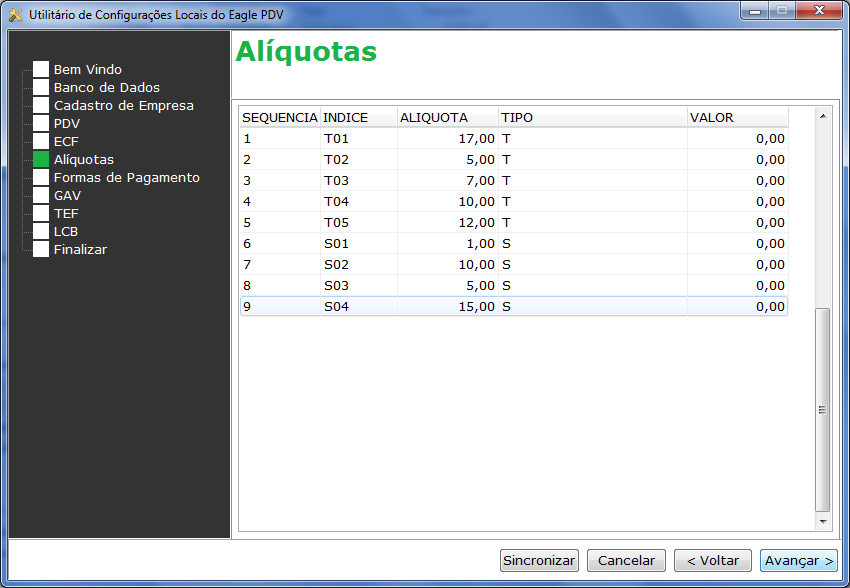The height and width of the screenshot is (588, 850).
Task: Sort by the SEQUENCIA column header
Action: [280, 117]
